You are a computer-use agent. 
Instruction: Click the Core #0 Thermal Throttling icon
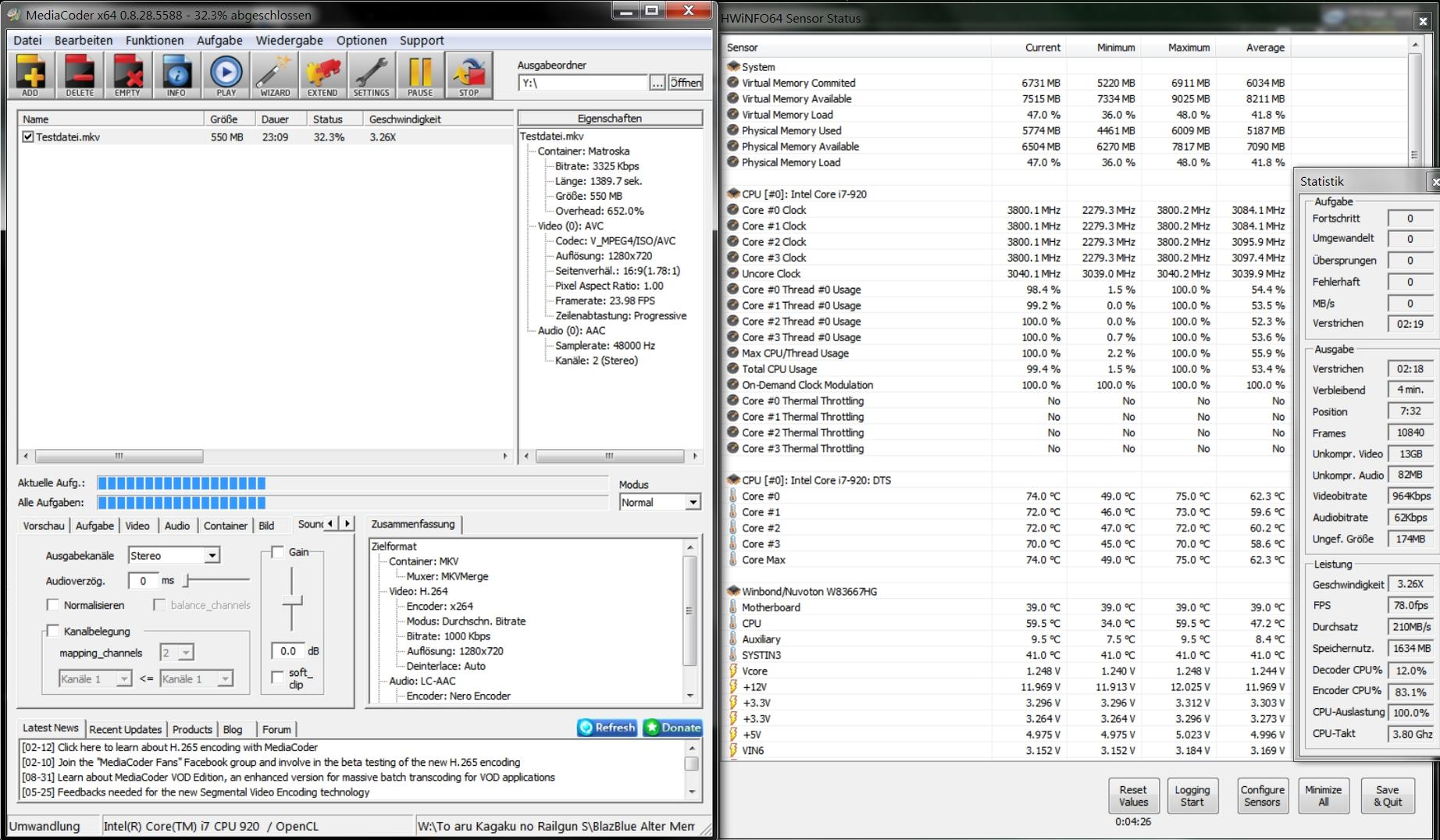pyautogui.click(x=732, y=400)
